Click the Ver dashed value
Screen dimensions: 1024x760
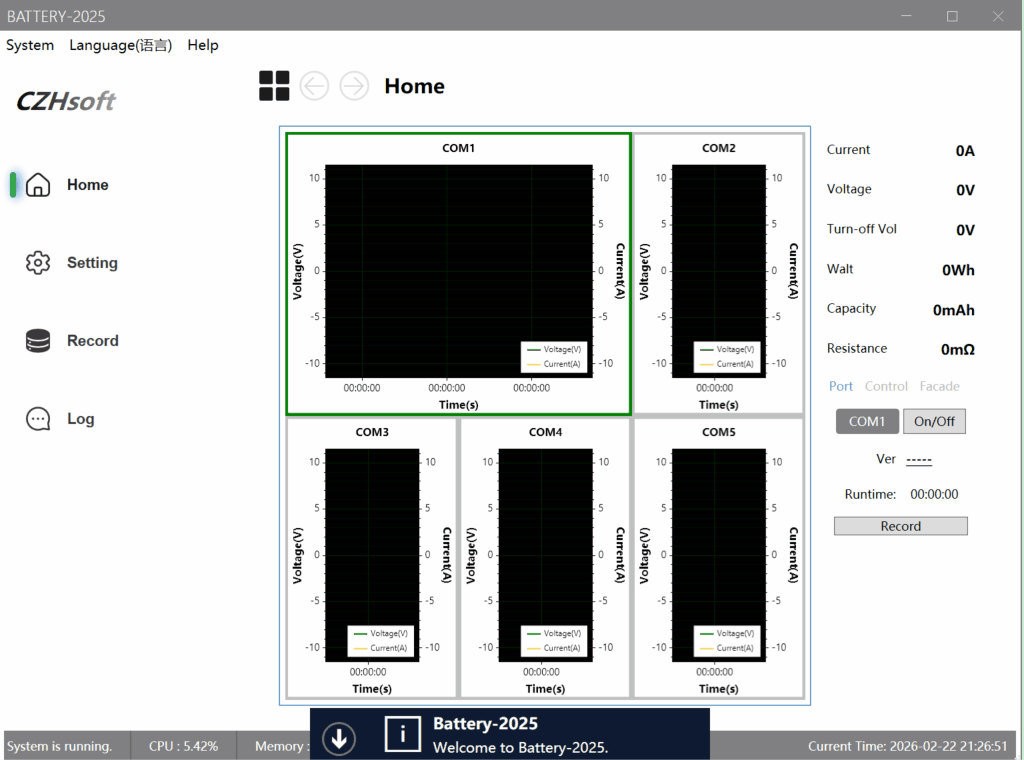[x=919, y=460]
